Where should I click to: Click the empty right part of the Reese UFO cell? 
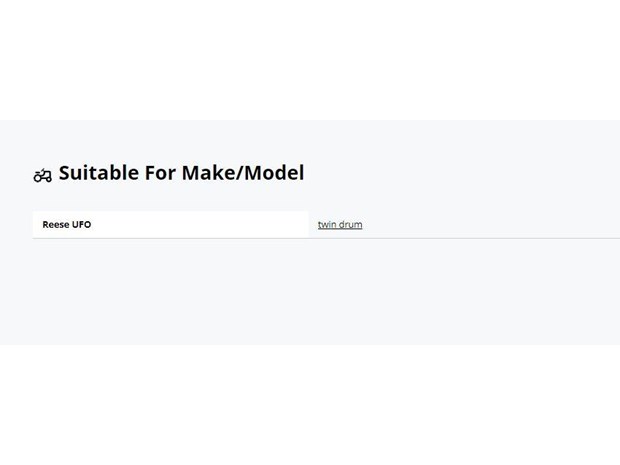200,225
